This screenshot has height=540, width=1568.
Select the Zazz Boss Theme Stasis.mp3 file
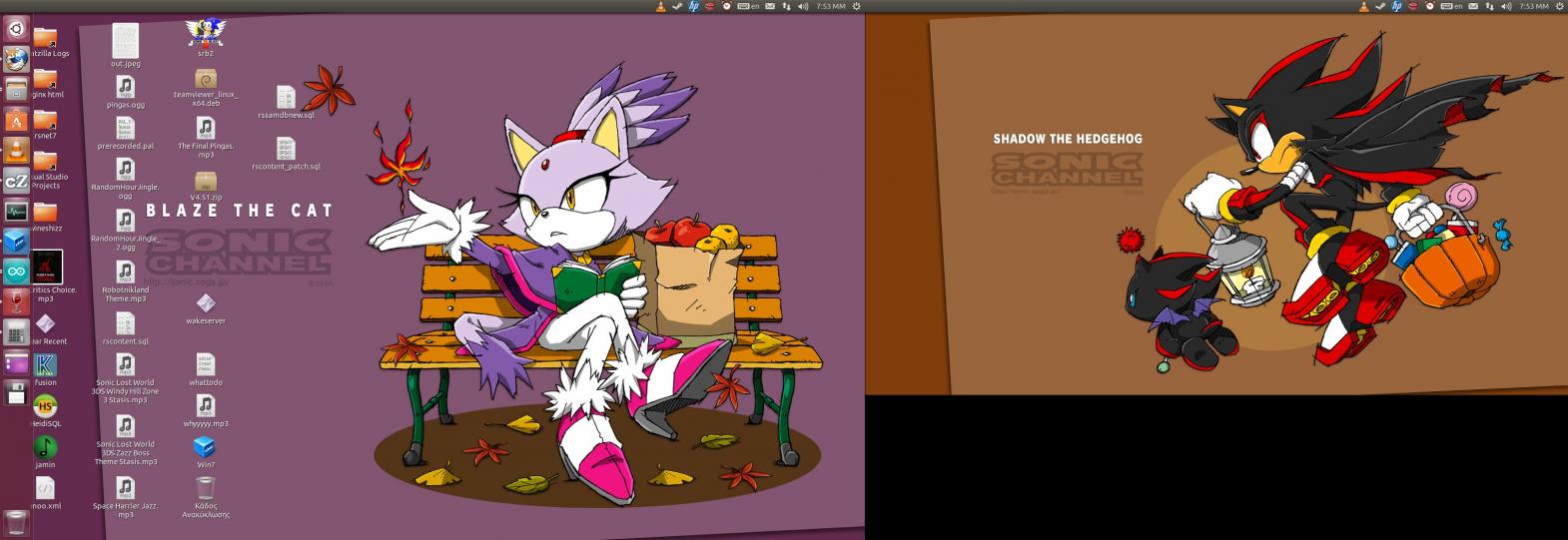125,440
